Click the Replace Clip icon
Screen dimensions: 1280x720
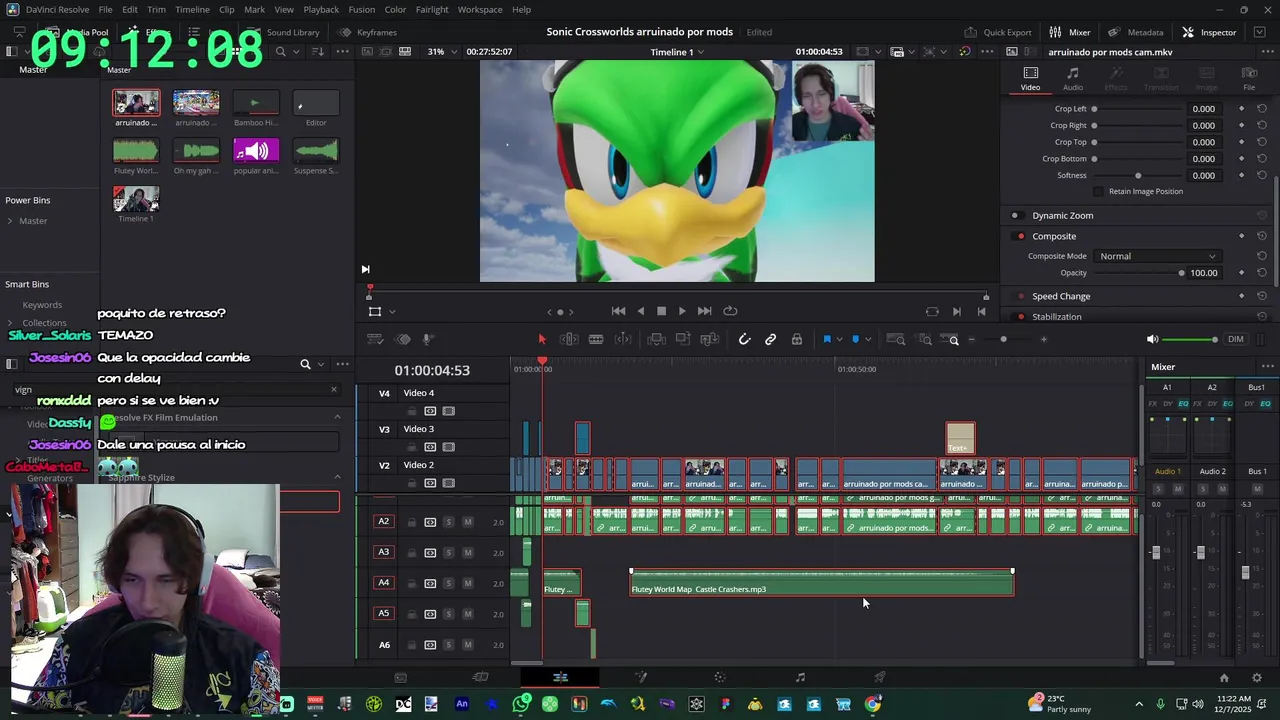tap(710, 340)
